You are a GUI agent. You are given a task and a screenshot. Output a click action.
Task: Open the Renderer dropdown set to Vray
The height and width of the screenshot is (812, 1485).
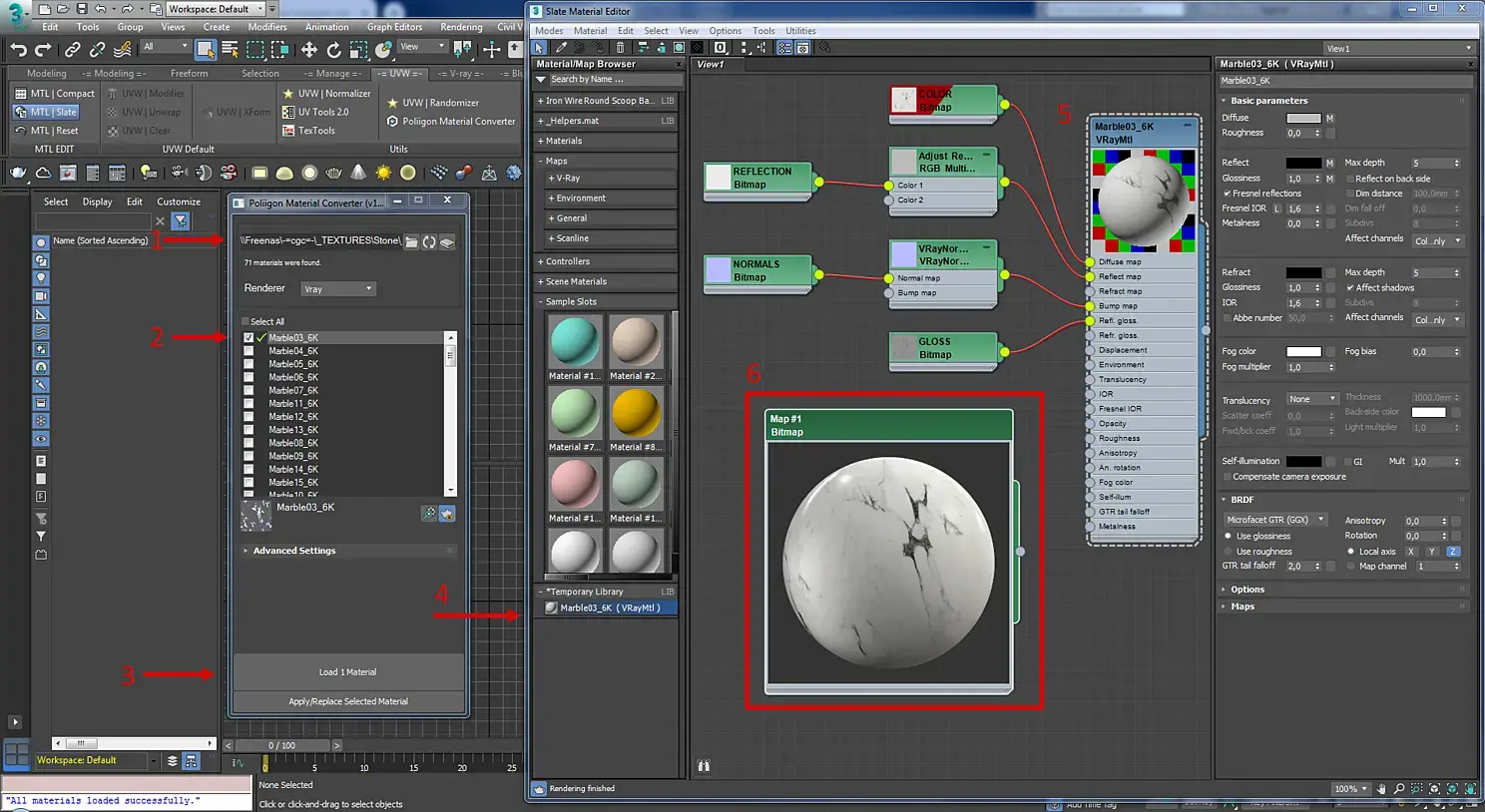[337, 289]
